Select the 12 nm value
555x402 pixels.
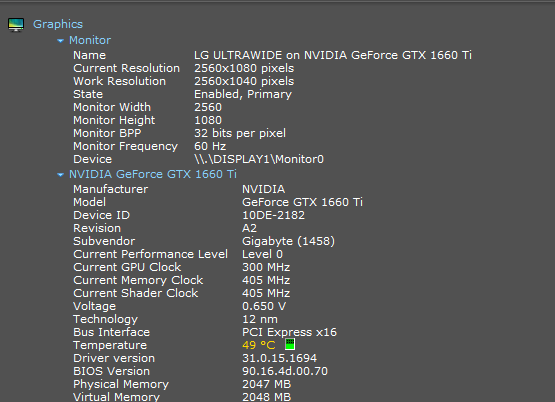click(x=260, y=320)
